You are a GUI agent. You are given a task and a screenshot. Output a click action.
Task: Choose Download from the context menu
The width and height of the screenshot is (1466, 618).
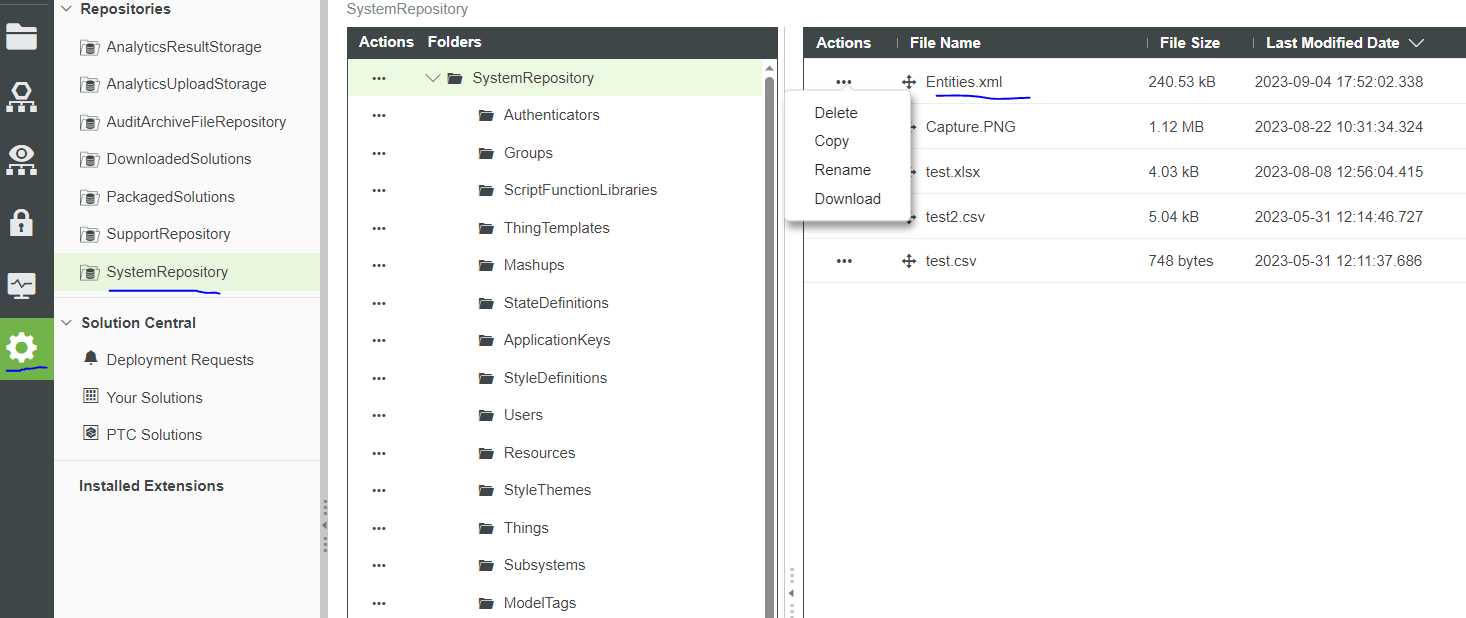[x=847, y=198]
